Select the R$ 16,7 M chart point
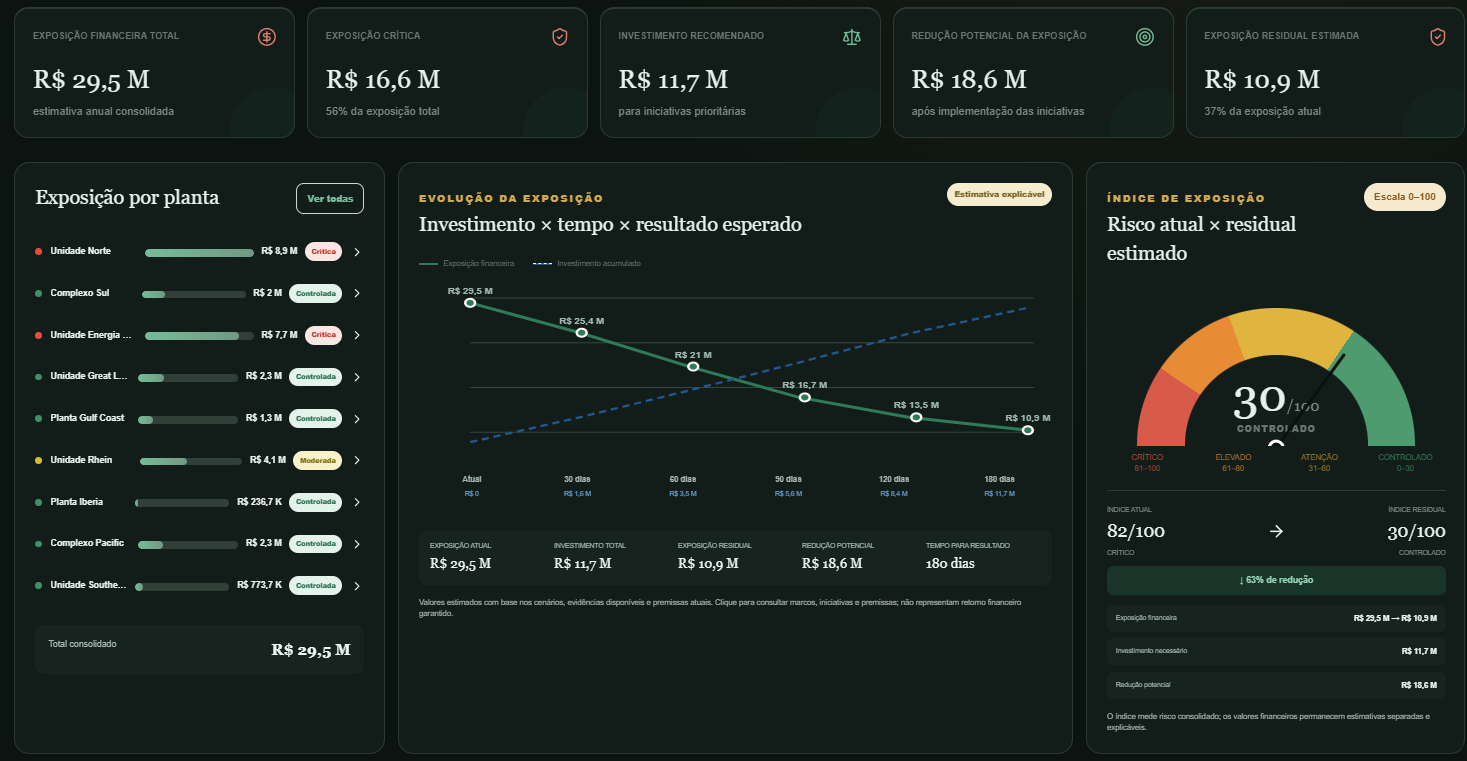1467x761 pixels. tap(805, 398)
